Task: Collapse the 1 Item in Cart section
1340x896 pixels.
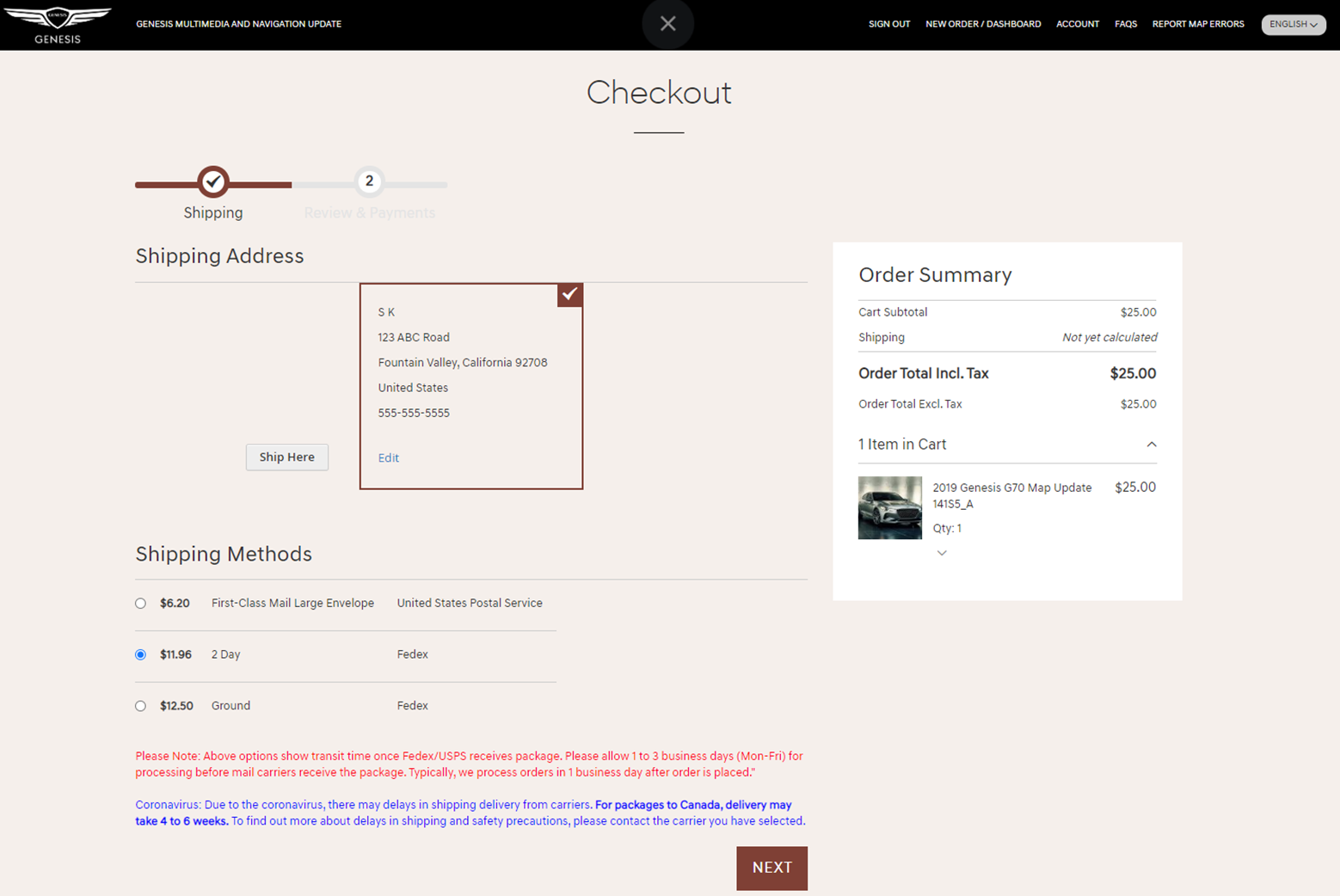Action: click(1152, 445)
